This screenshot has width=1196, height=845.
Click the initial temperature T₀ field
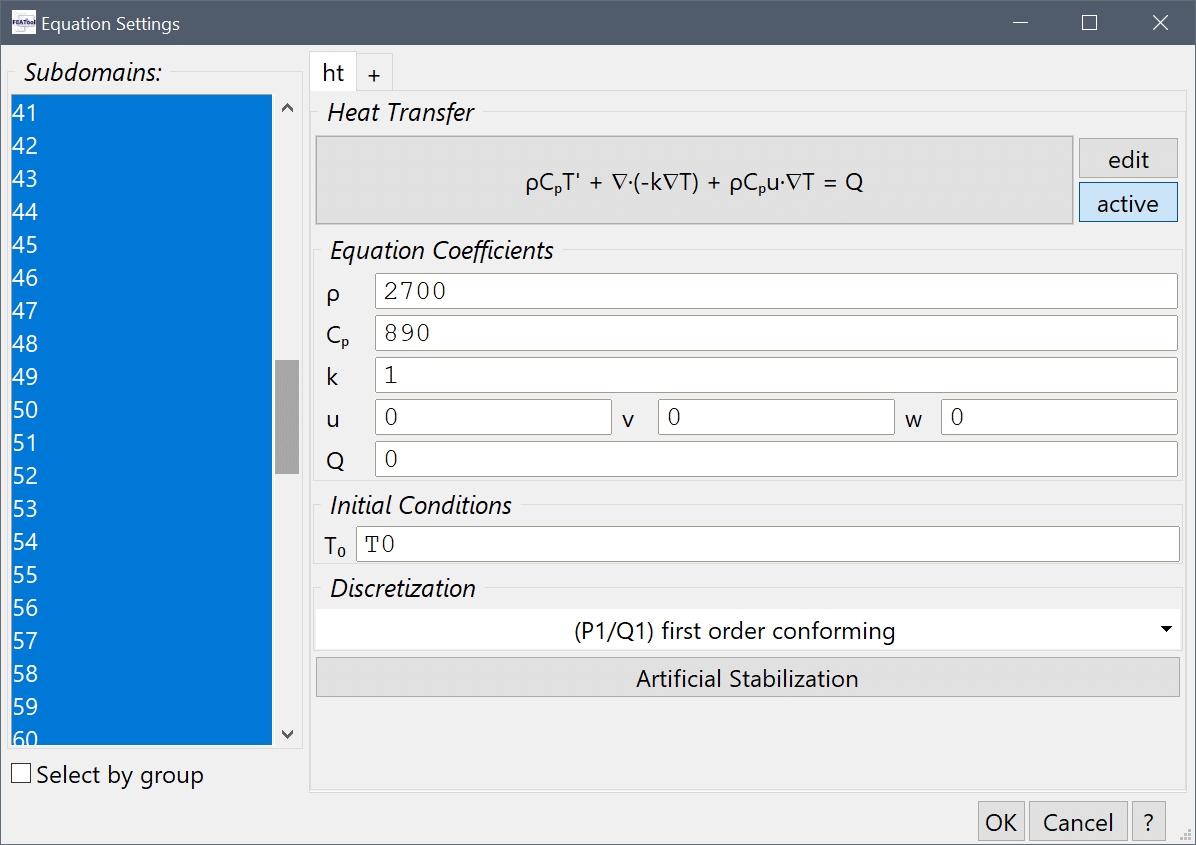[x=767, y=545]
